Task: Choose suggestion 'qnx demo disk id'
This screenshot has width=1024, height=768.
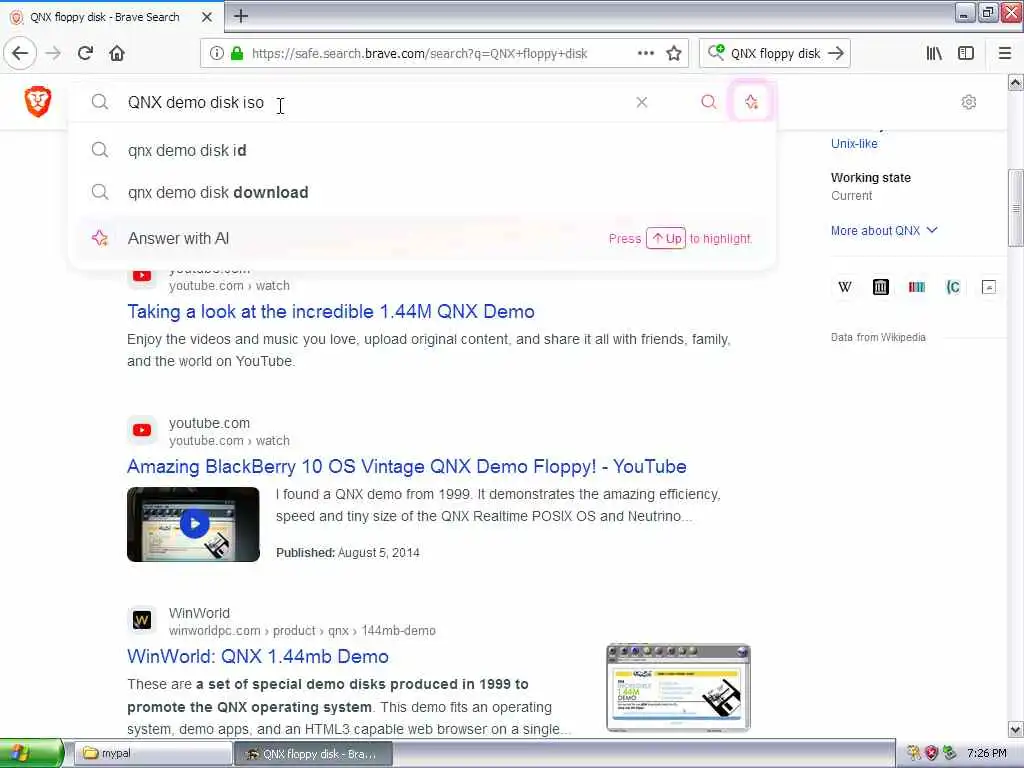Action: coord(422,150)
